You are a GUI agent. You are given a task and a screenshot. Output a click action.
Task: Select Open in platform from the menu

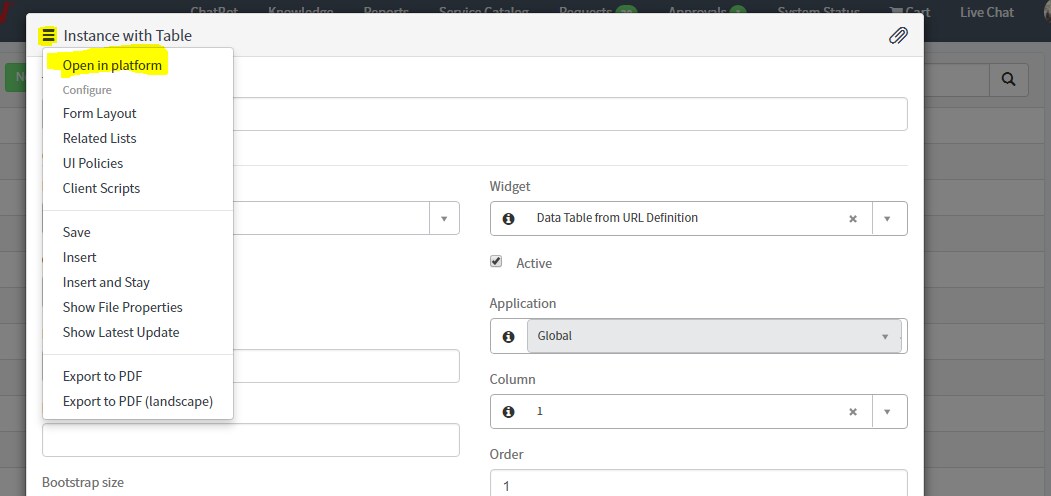point(112,65)
